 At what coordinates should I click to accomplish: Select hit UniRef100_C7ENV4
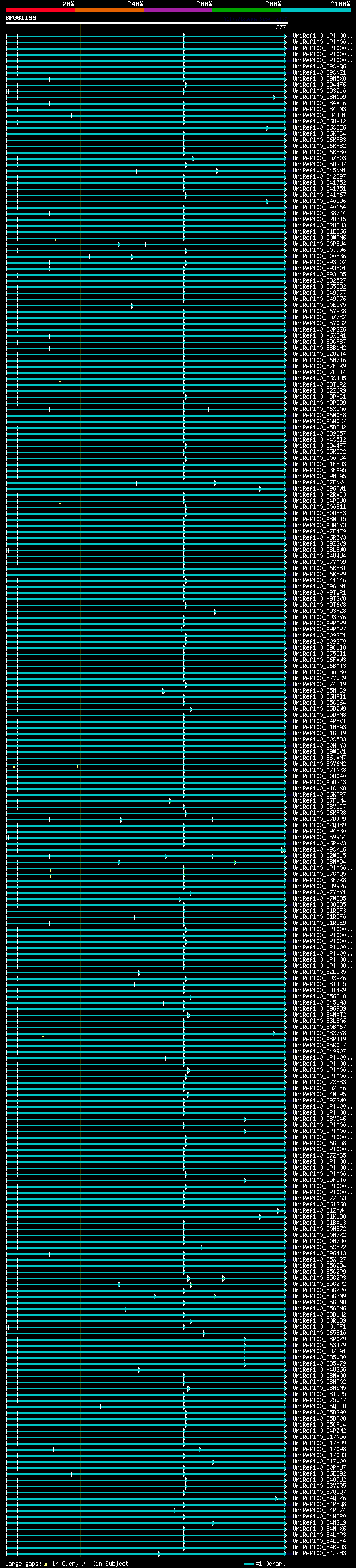coord(319,482)
